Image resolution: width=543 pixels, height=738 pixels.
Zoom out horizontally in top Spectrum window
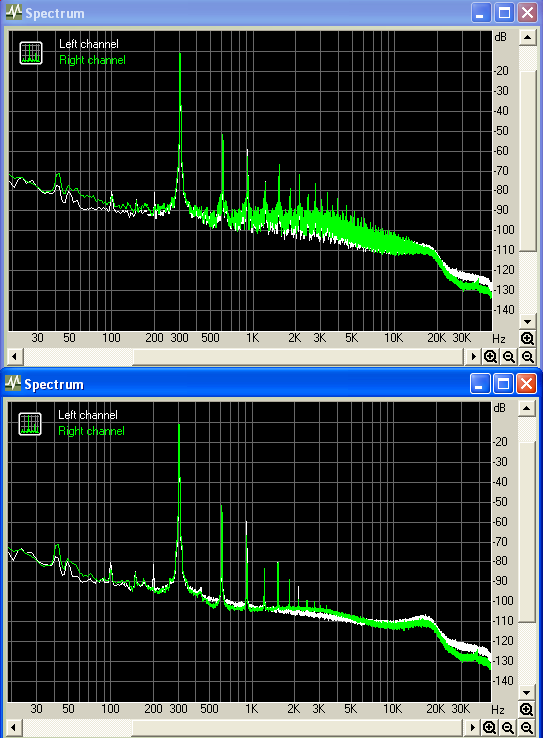[x=509, y=357]
